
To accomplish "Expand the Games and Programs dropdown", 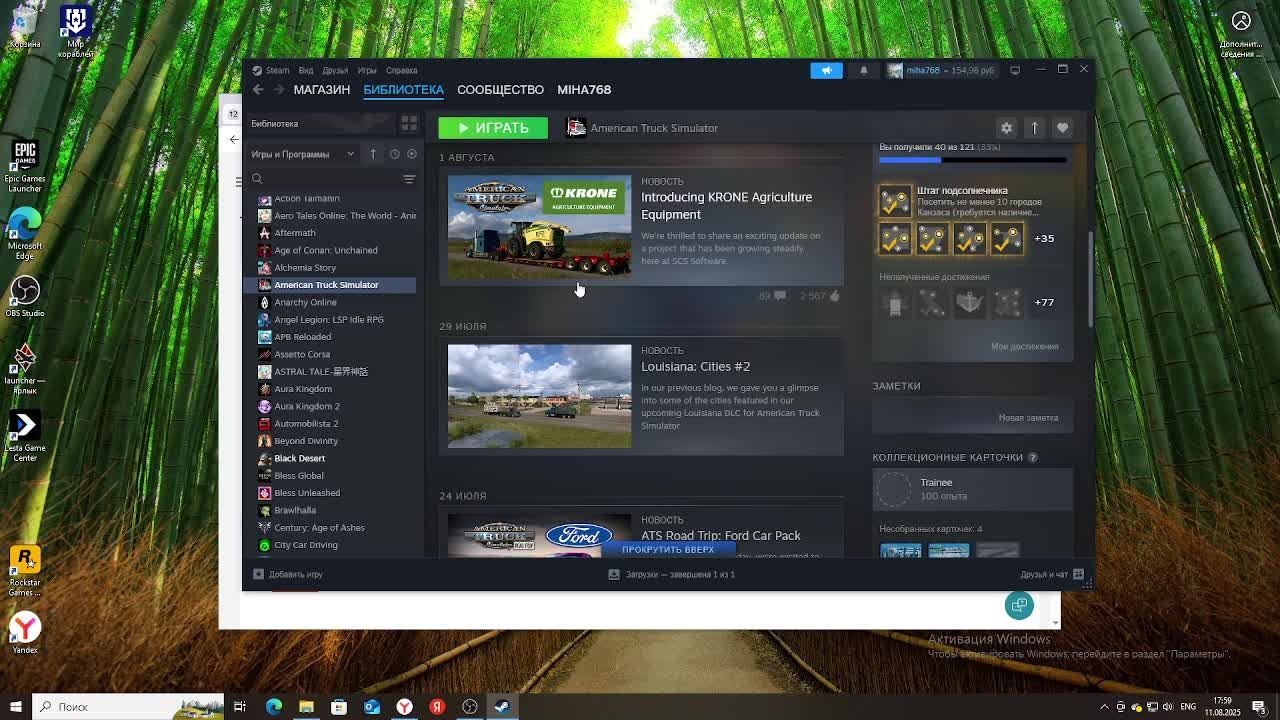I will point(303,154).
